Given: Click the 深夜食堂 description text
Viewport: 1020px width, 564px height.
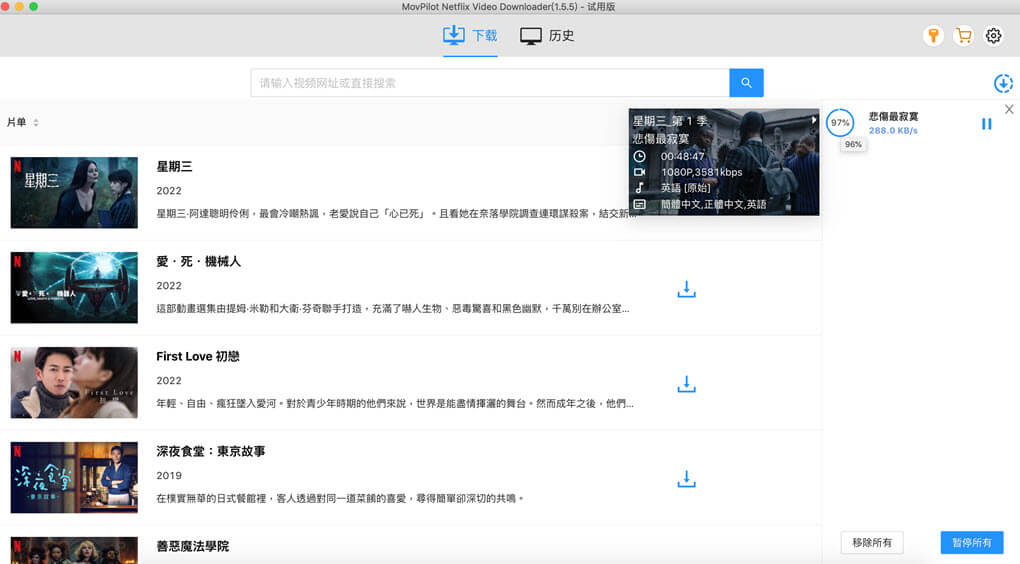Looking at the screenshot, I should 340,498.
